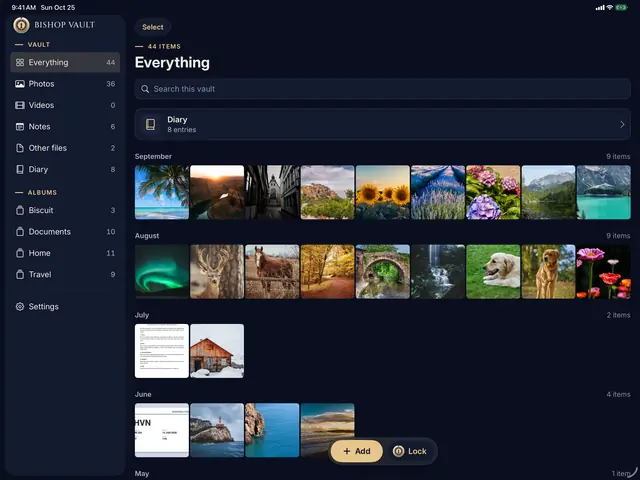Open the hydrangea flowers photo
Viewport: 640px width, 480px height.
pos(493,192)
